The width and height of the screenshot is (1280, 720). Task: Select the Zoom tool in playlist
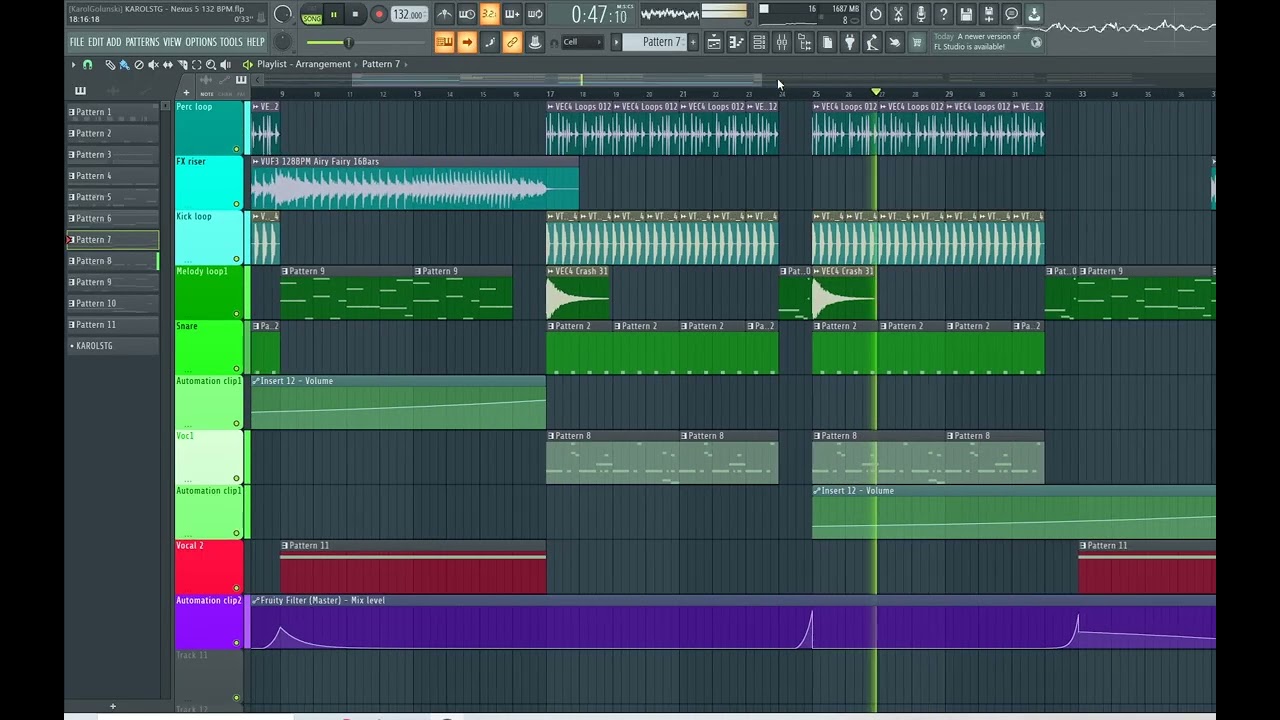pyautogui.click(x=211, y=65)
